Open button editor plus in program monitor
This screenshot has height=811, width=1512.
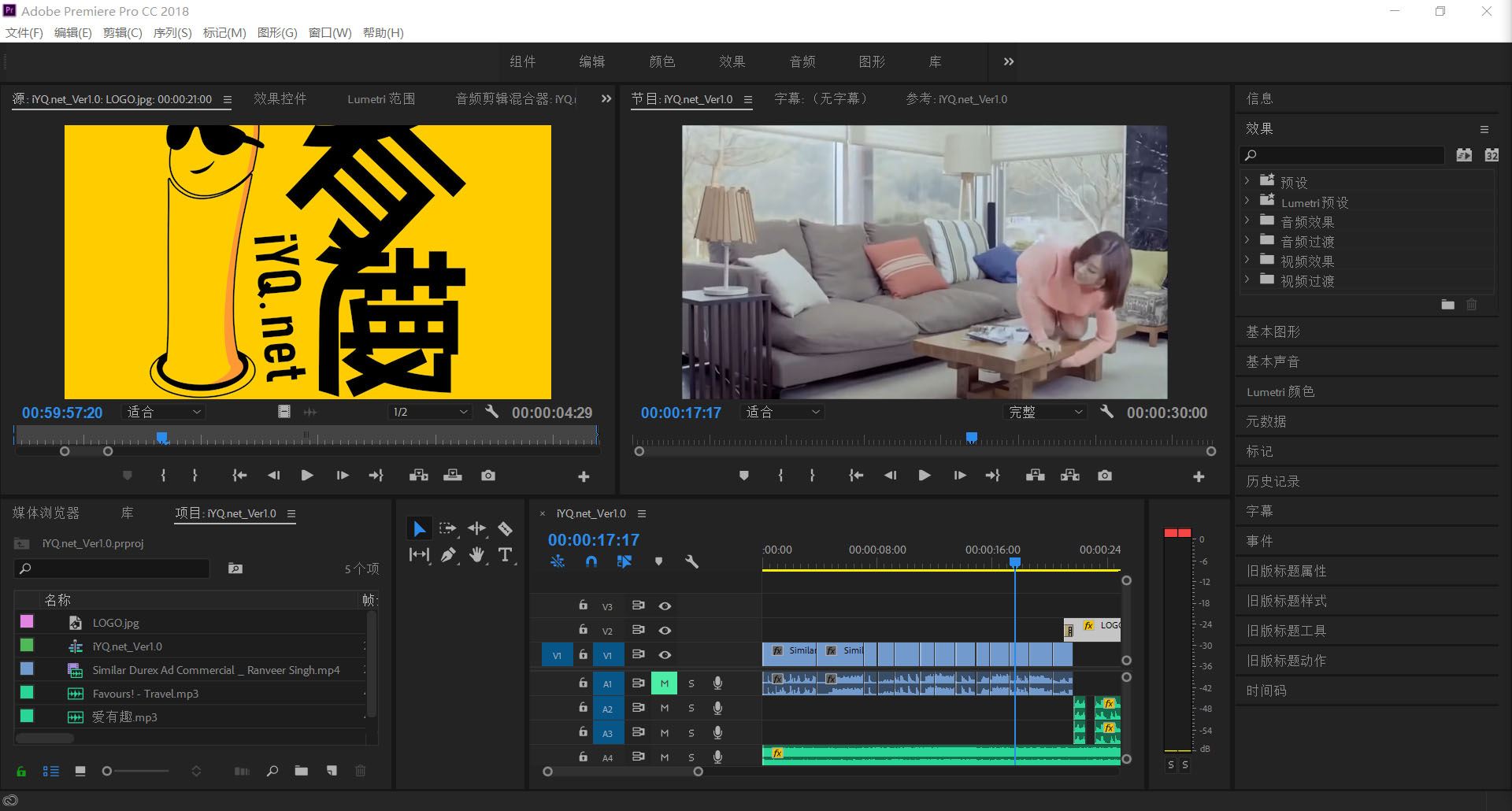pos(1199,476)
